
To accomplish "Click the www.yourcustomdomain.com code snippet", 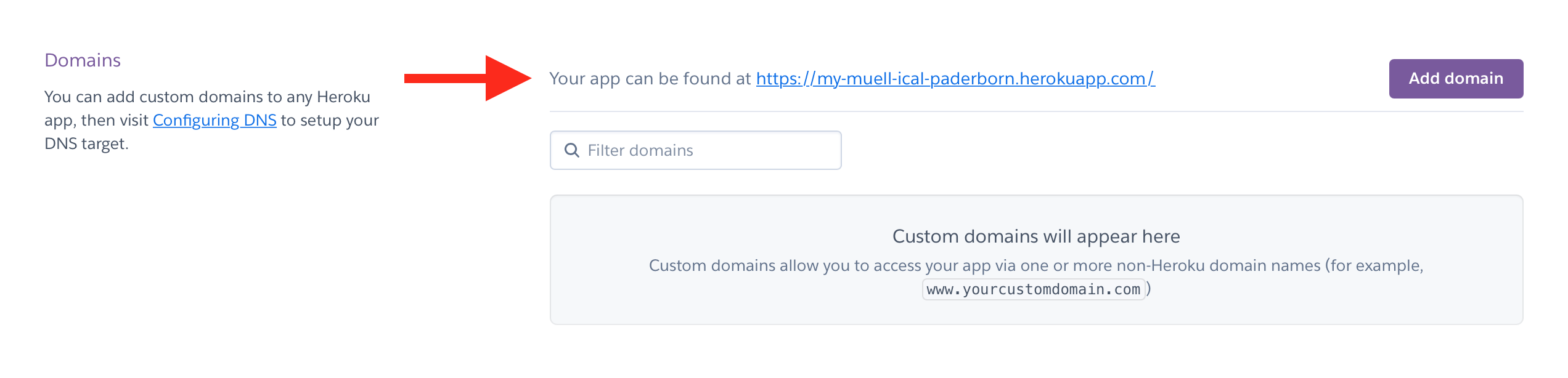I will pos(1034,289).
